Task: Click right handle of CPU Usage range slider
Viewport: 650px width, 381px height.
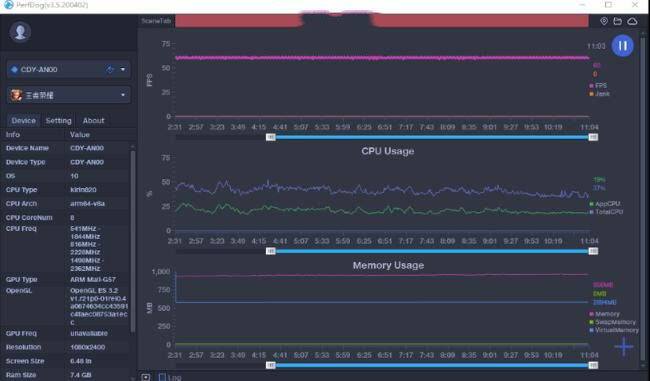Action: (x=593, y=251)
